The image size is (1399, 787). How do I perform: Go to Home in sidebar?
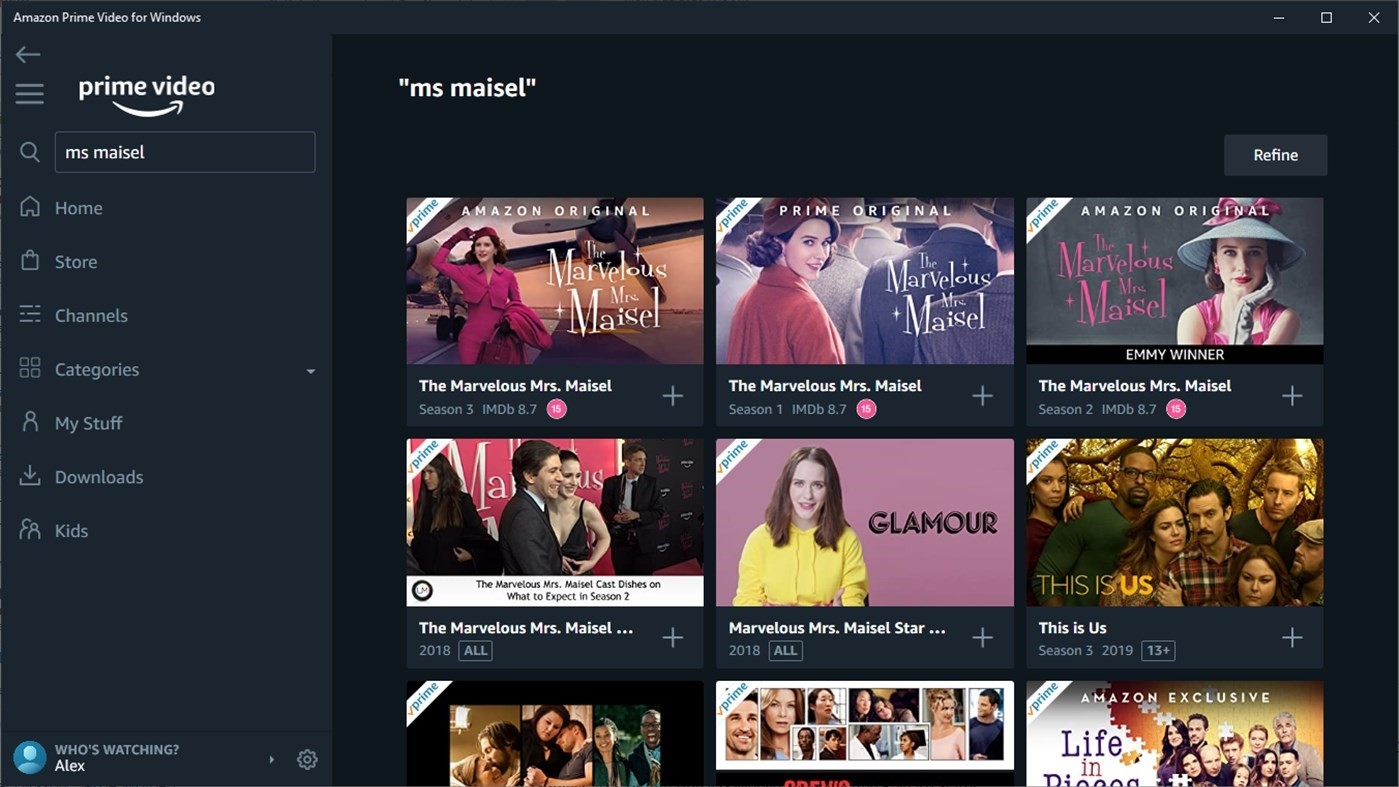(x=78, y=208)
